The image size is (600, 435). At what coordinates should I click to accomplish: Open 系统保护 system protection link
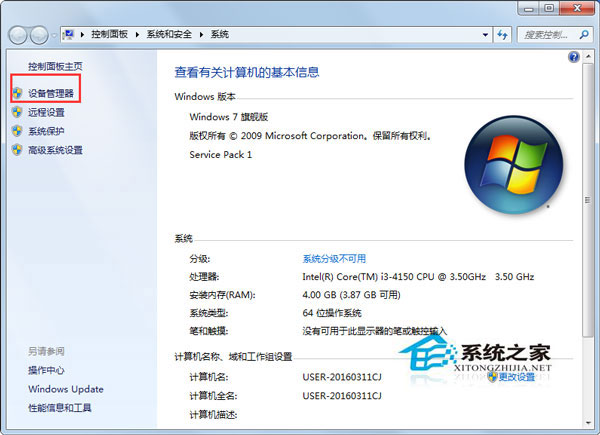click(x=46, y=131)
